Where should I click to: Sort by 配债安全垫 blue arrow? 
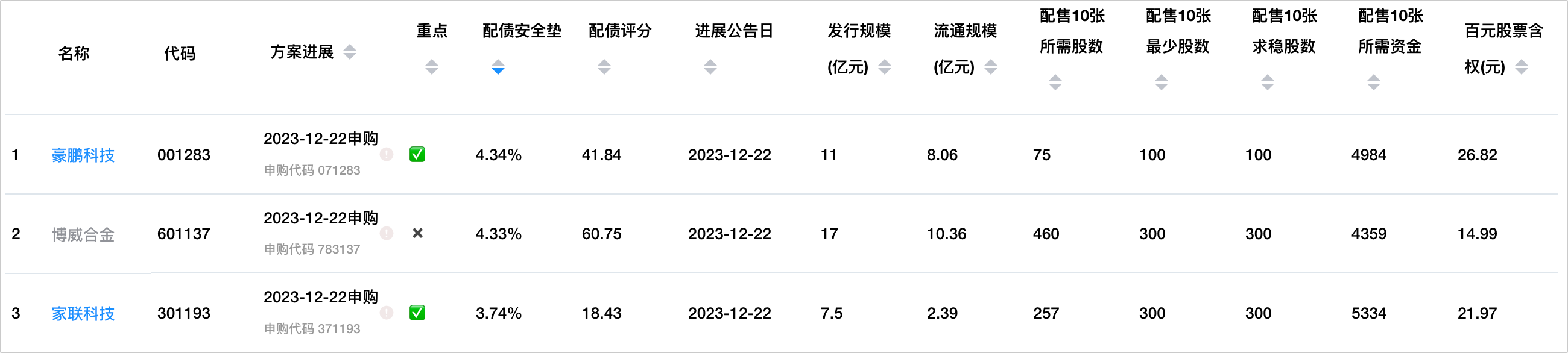[x=498, y=67]
